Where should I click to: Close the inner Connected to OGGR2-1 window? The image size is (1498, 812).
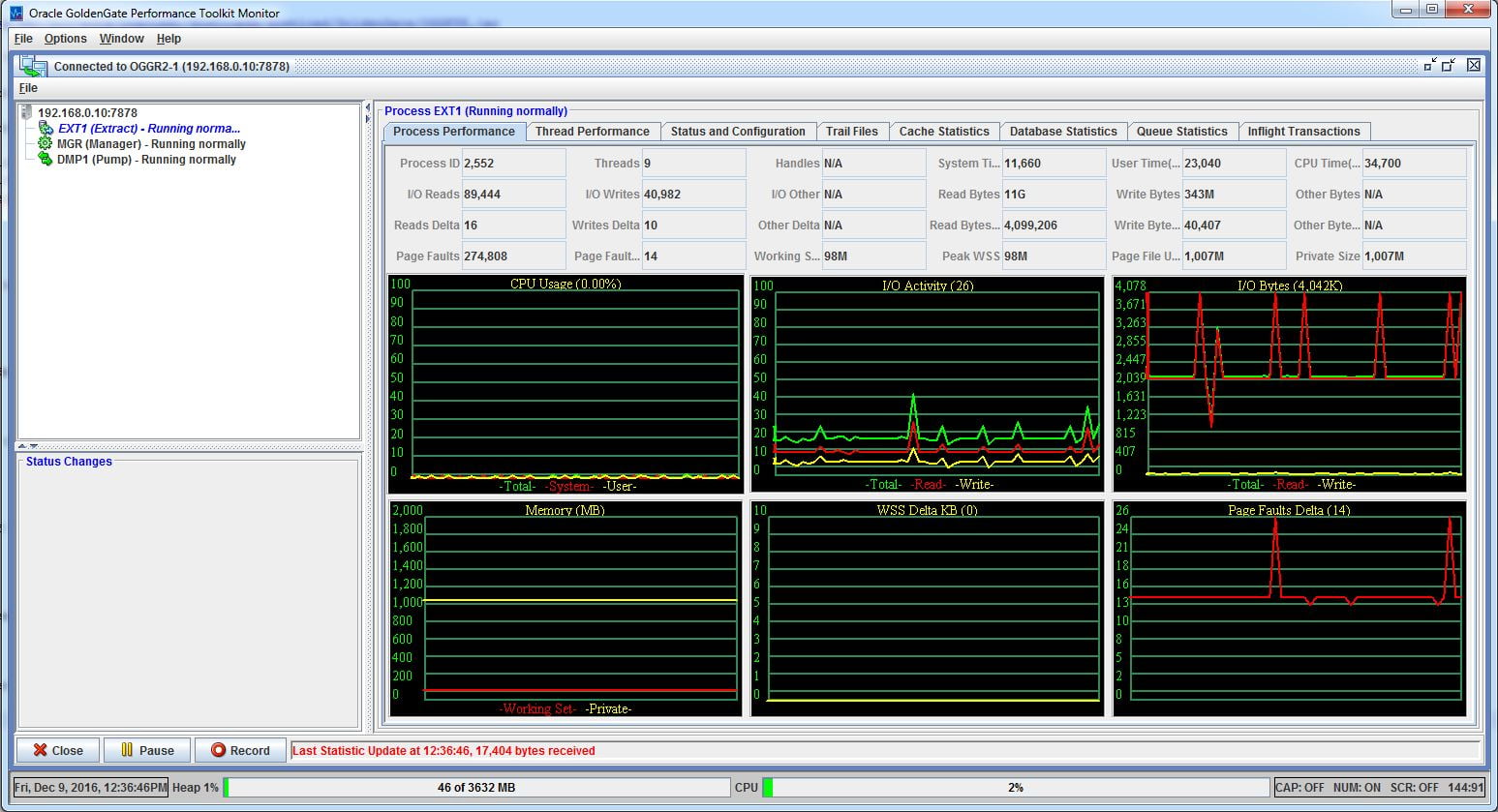(1473, 65)
